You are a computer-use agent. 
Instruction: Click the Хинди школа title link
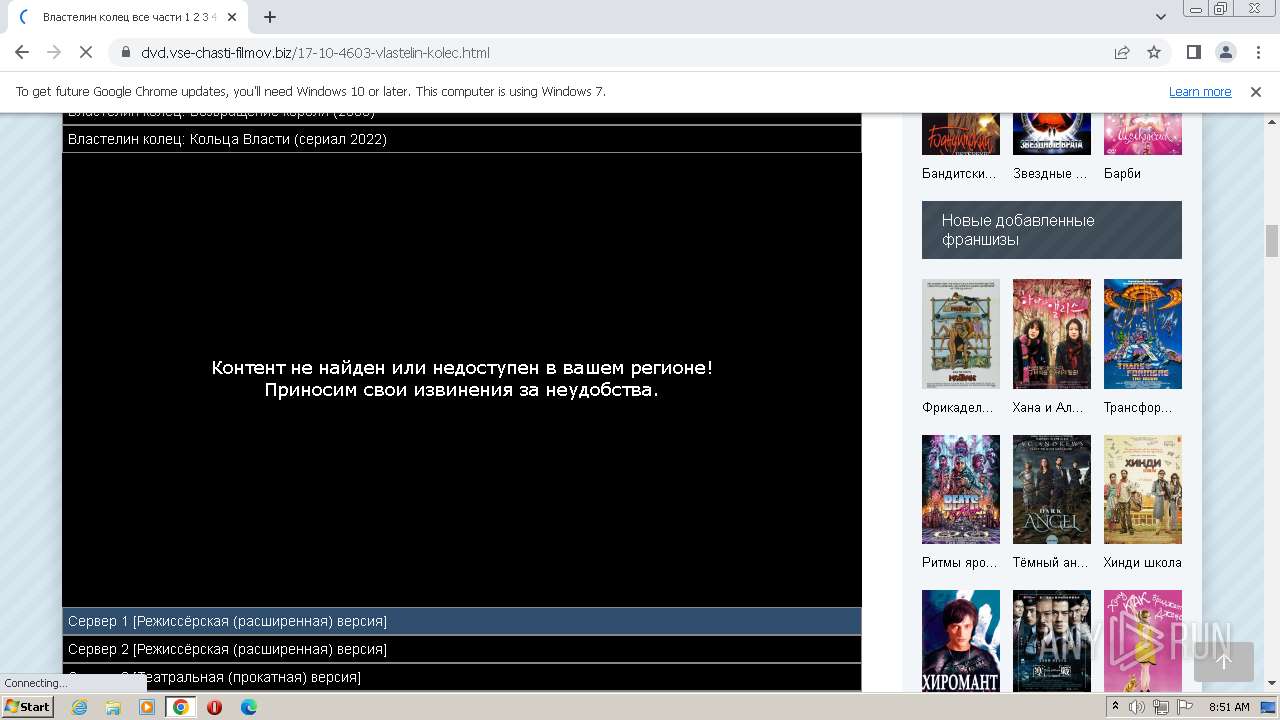(x=1143, y=562)
